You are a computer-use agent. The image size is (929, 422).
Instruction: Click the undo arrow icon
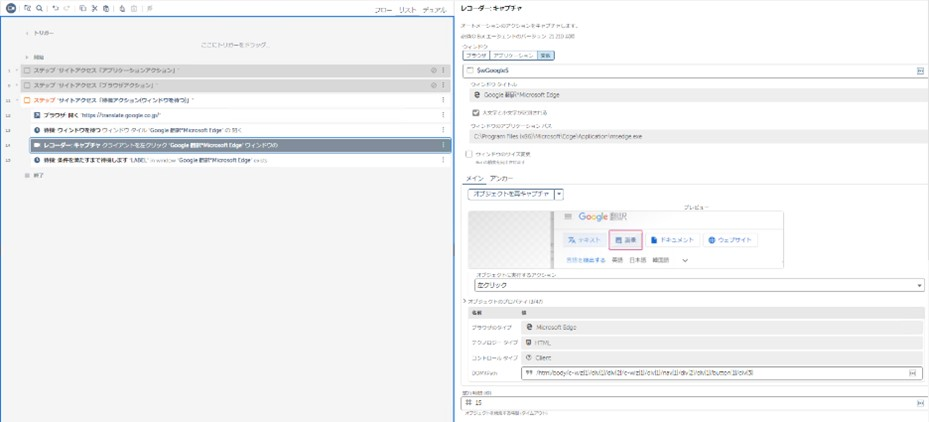click(x=54, y=8)
